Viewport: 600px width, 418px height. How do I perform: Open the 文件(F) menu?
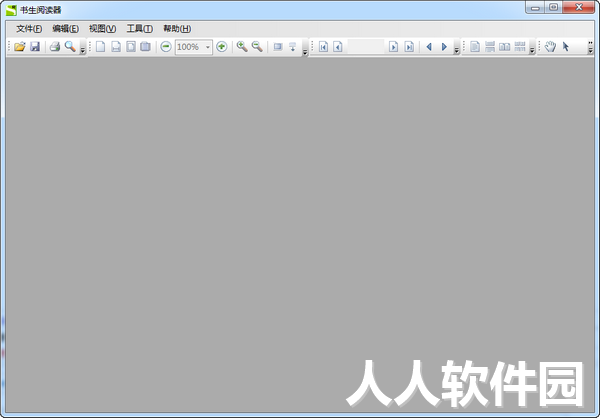pos(29,29)
